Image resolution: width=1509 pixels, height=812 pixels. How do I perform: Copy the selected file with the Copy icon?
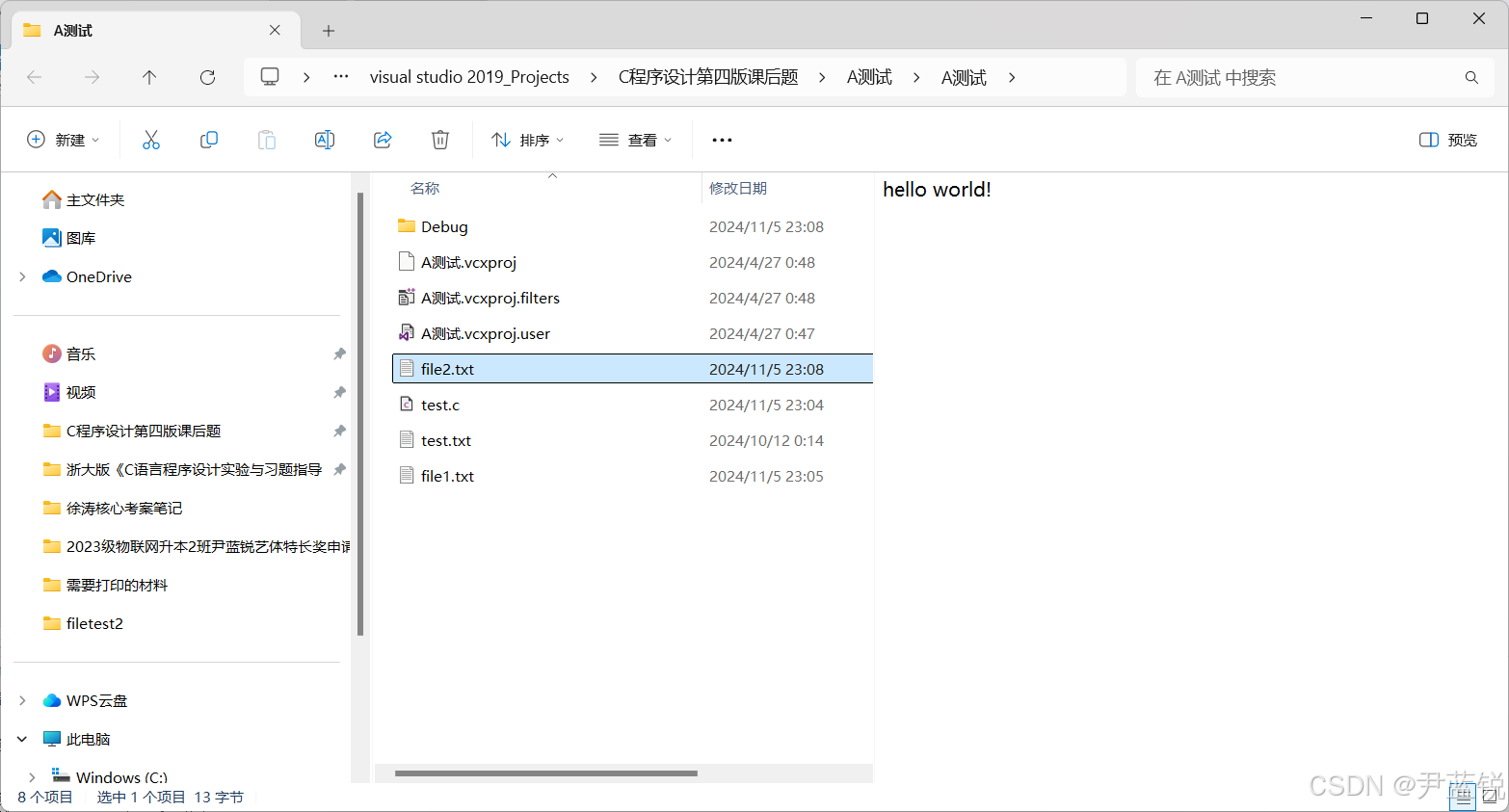click(209, 139)
